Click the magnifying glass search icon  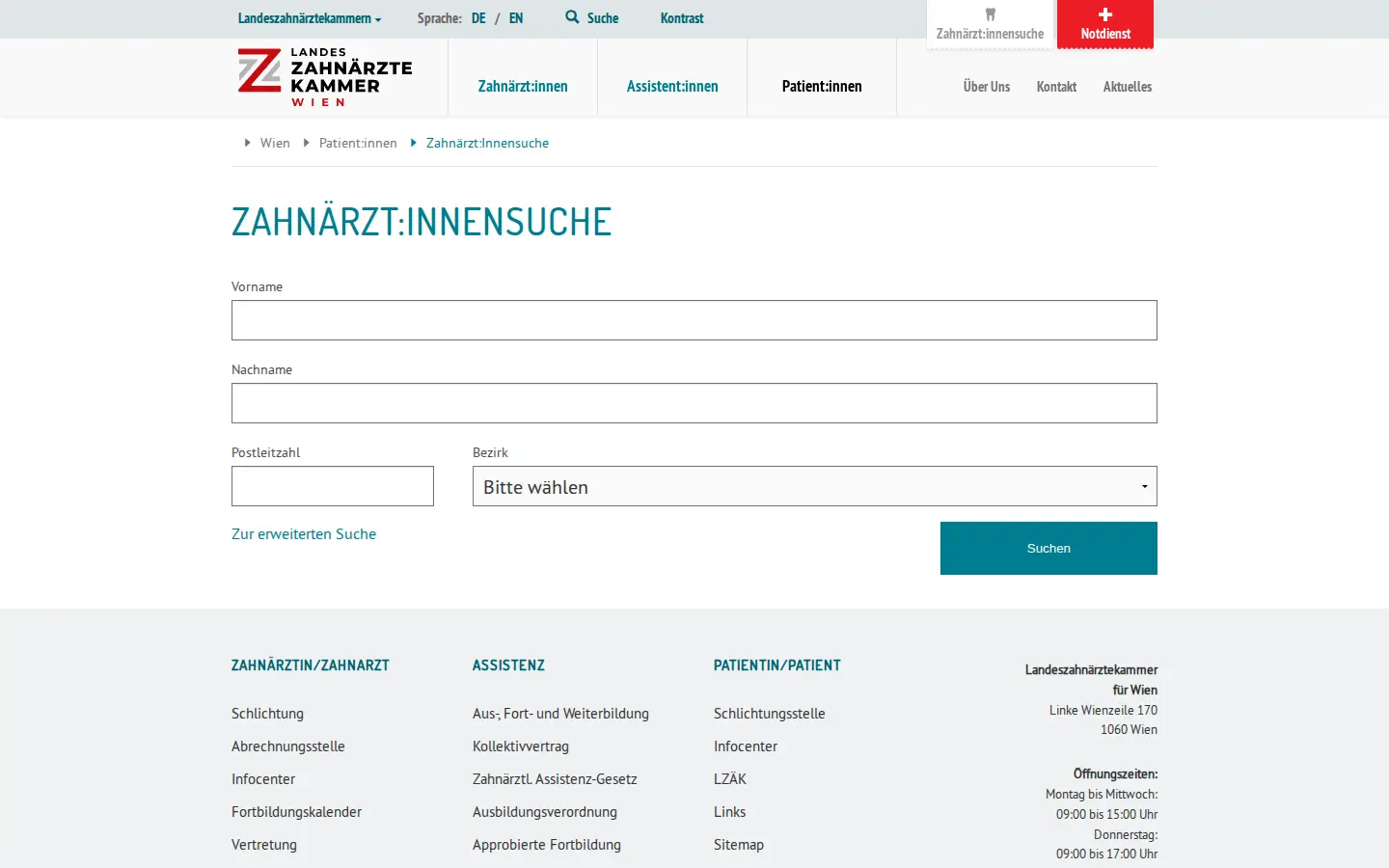point(572,17)
